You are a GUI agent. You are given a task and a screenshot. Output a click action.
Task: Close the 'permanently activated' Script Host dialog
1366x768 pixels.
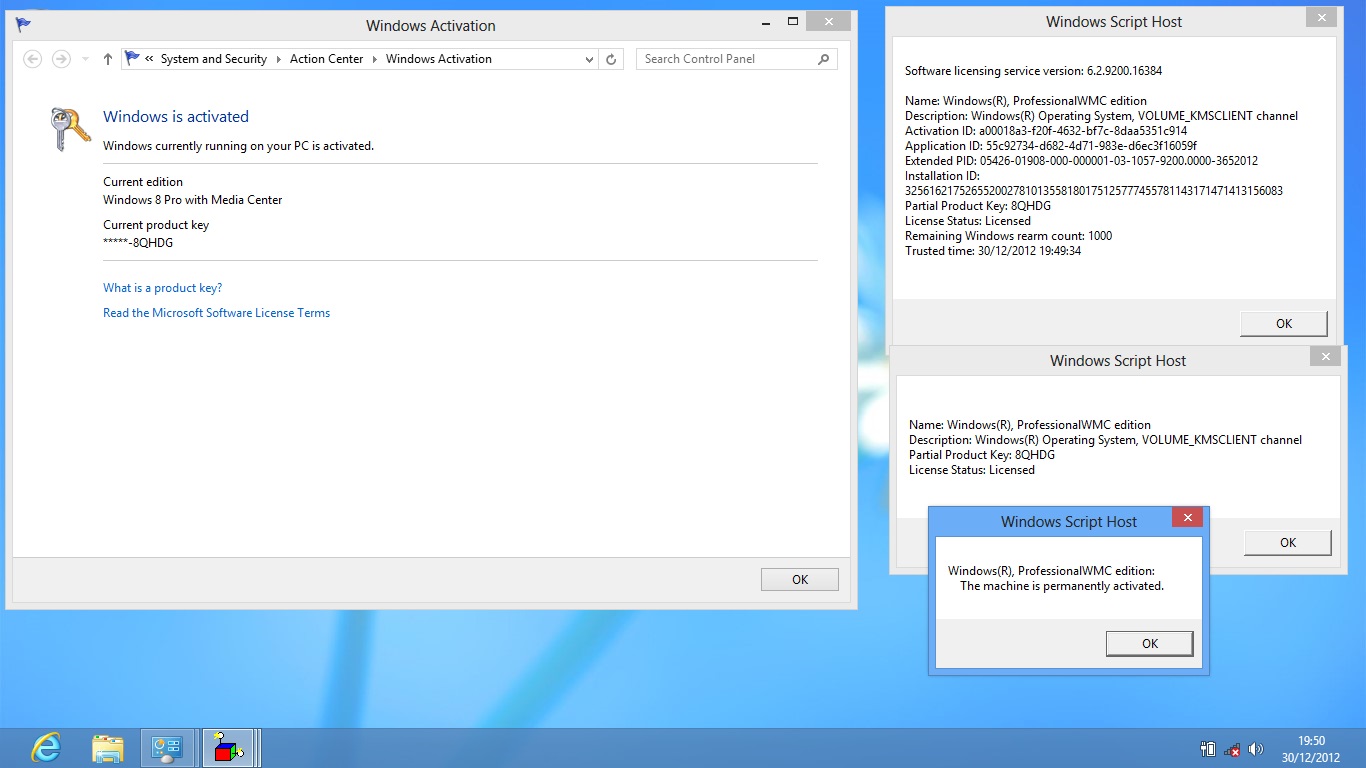pyautogui.click(x=1187, y=517)
